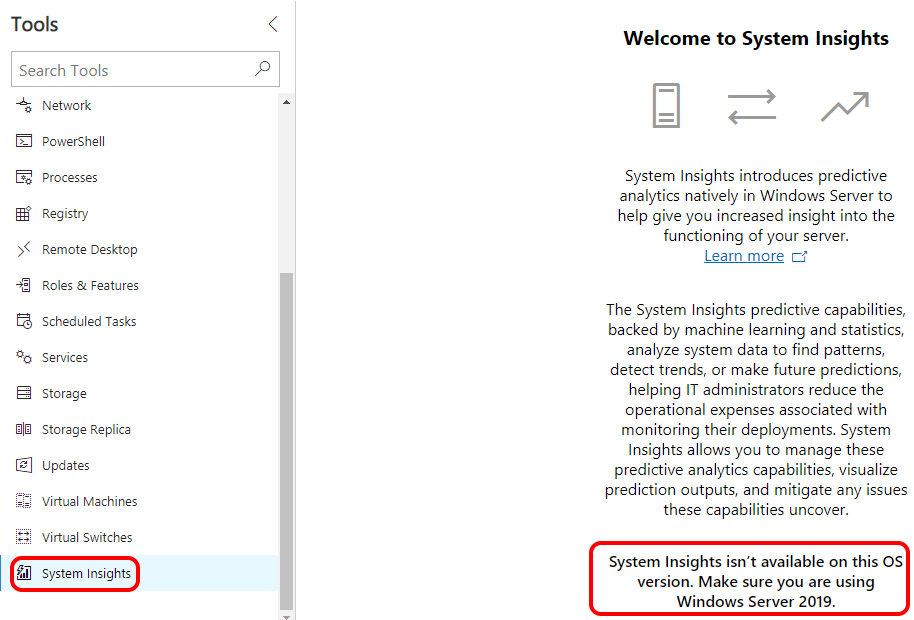
Task: Select the Processes tool icon
Action: click(x=24, y=178)
